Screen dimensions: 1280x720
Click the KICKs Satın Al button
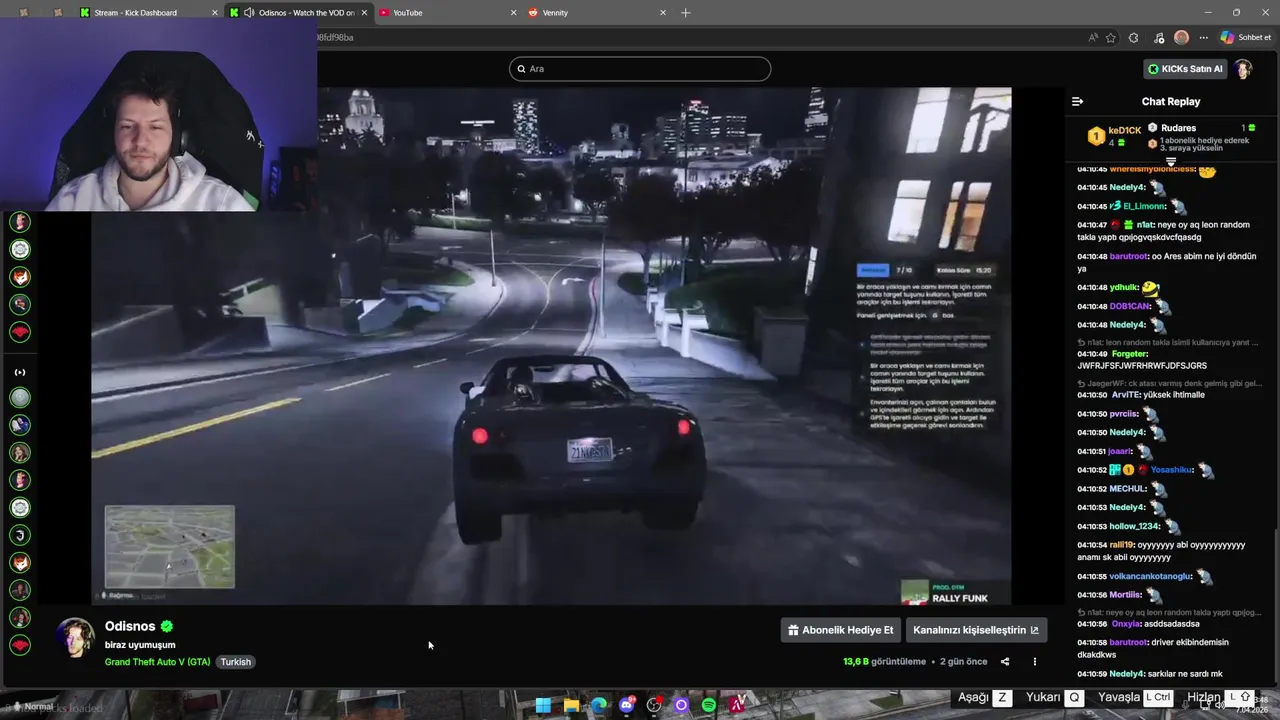point(1185,69)
